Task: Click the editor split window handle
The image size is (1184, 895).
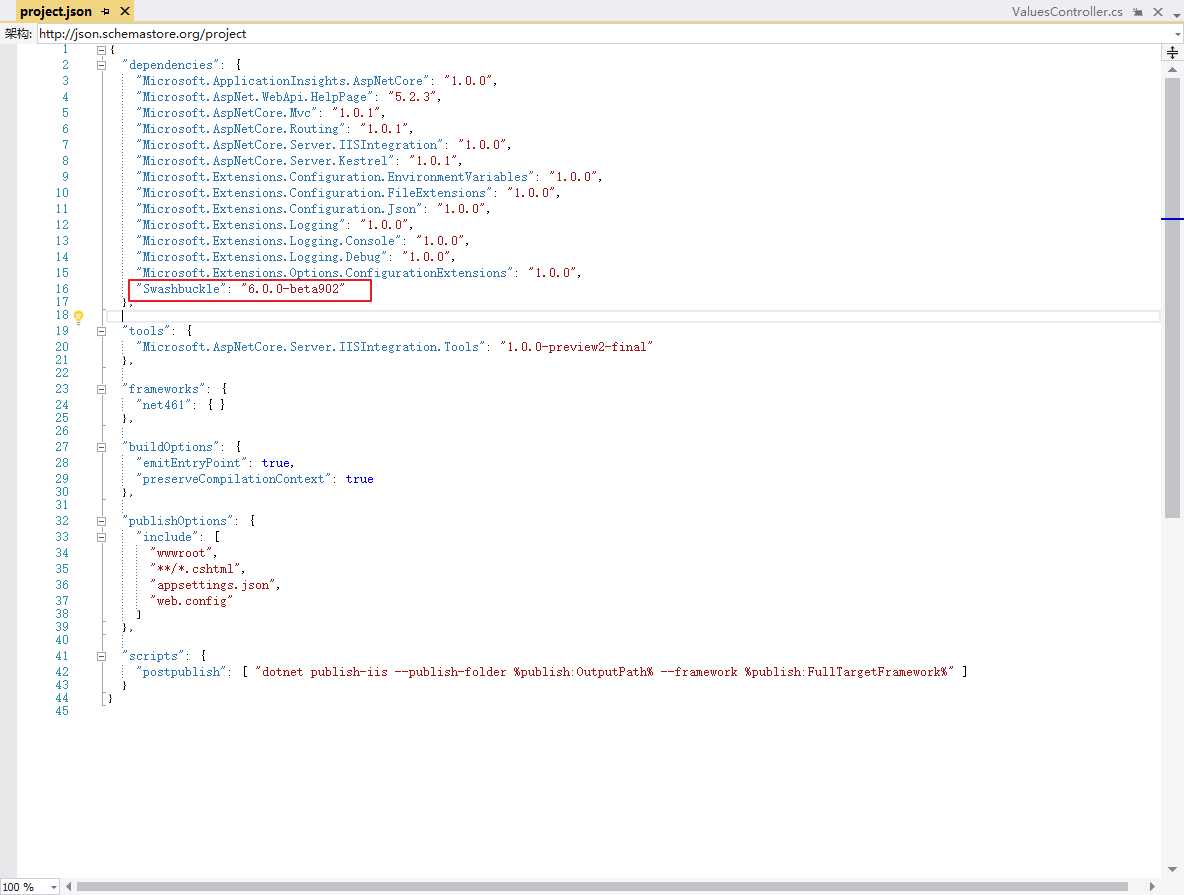Action: (1172, 52)
